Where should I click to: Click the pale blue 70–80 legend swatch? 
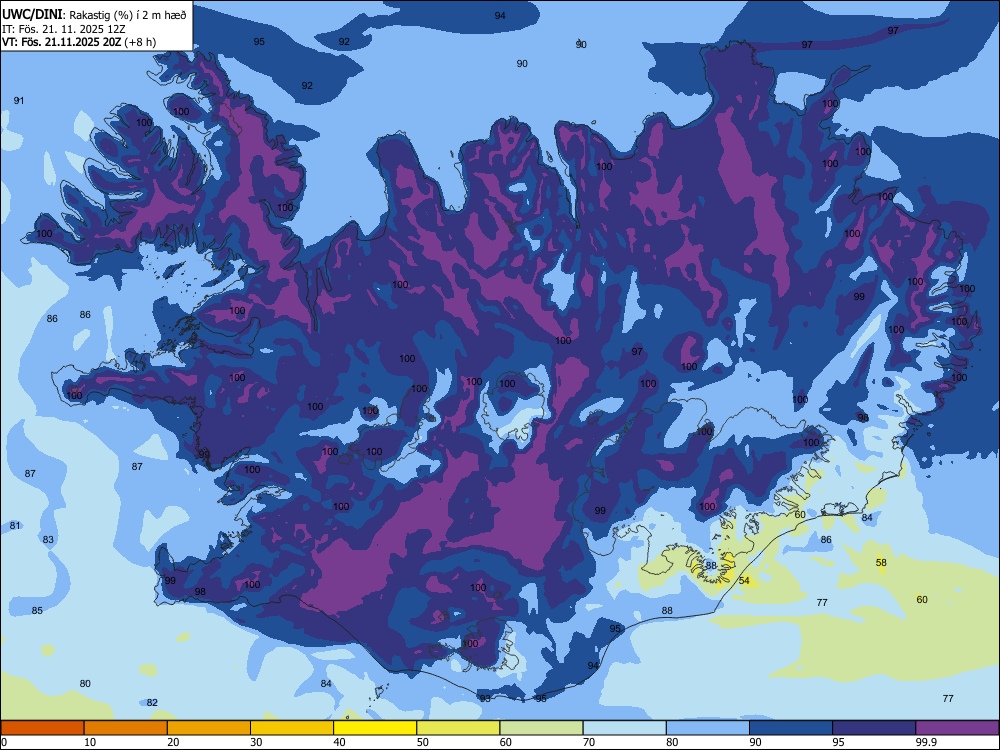(x=624, y=728)
